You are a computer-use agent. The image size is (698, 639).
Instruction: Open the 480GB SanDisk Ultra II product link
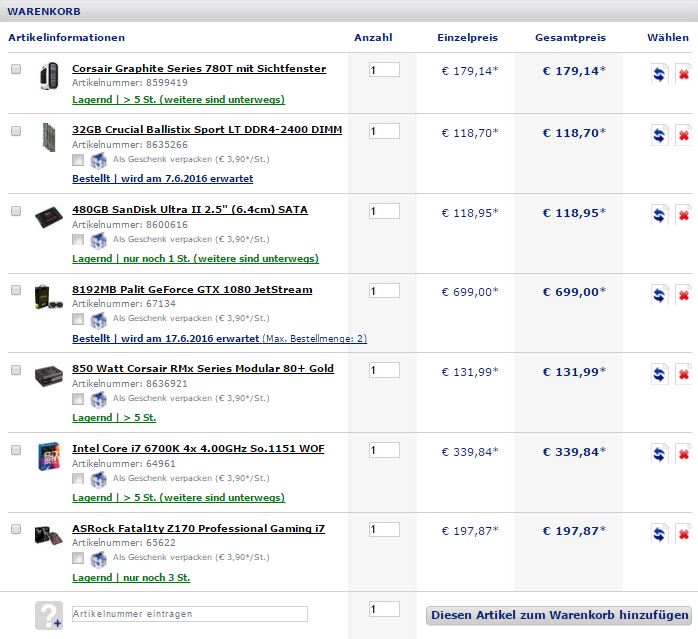(190, 210)
